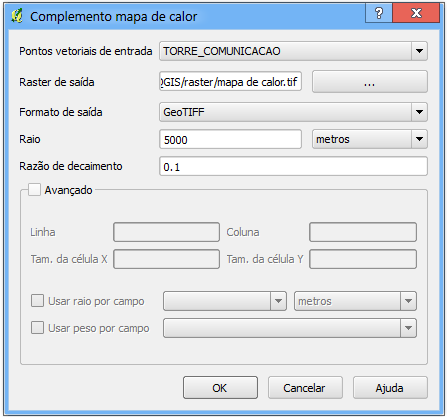Click the Raio input field showing 5000
447x417 pixels.
230,139
